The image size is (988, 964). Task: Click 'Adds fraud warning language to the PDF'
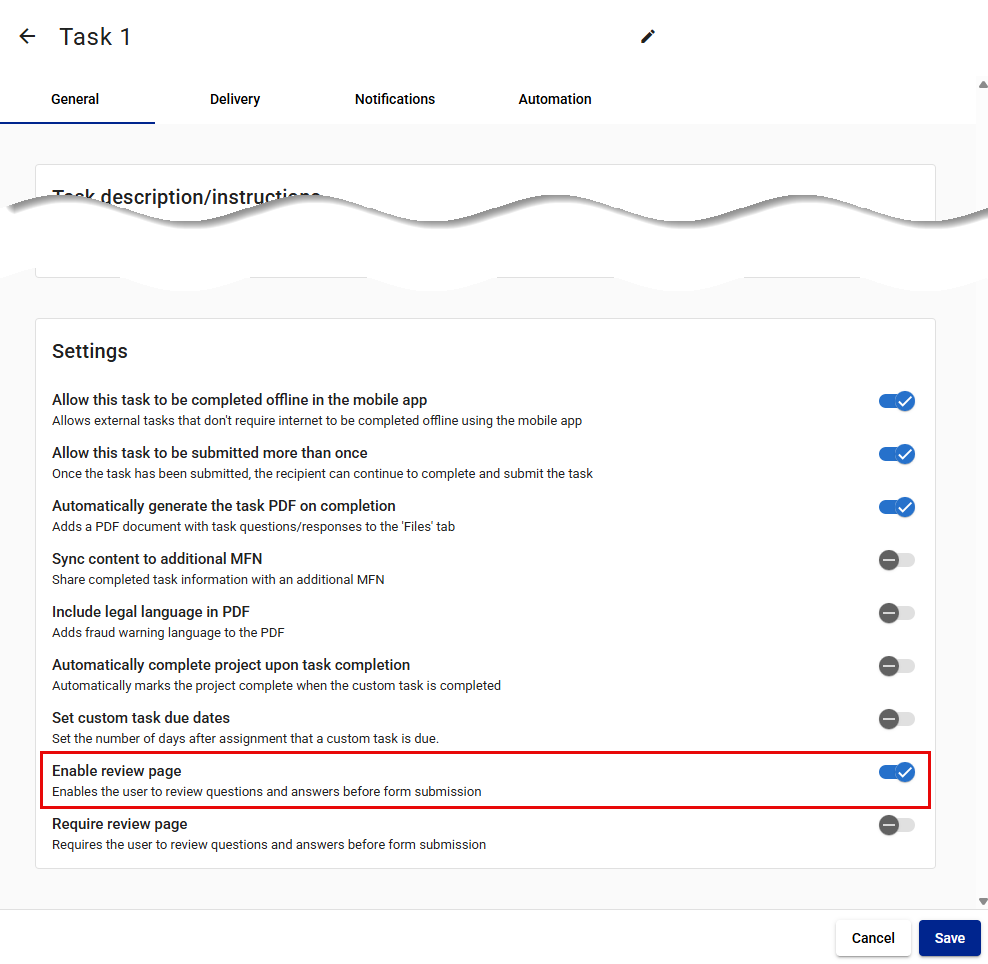168,633
